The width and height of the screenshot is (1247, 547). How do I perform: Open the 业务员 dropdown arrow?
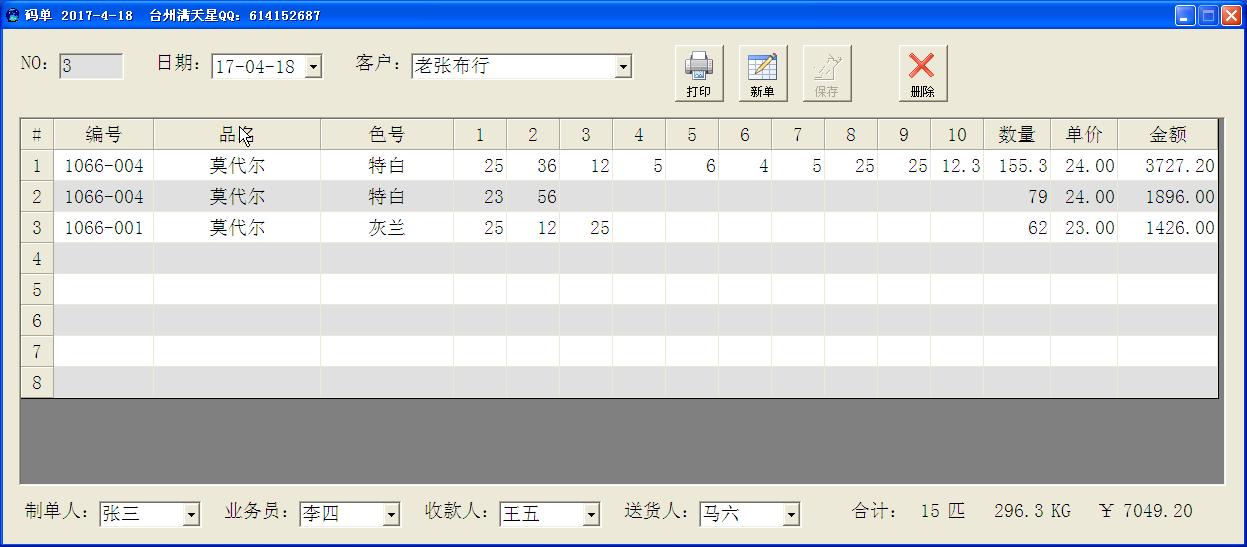(x=392, y=515)
